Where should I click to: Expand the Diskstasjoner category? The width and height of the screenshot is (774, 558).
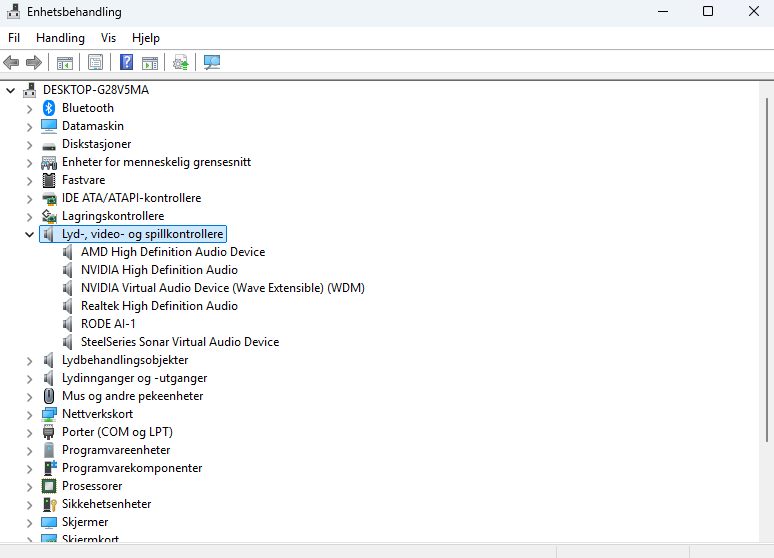(29, 145)
